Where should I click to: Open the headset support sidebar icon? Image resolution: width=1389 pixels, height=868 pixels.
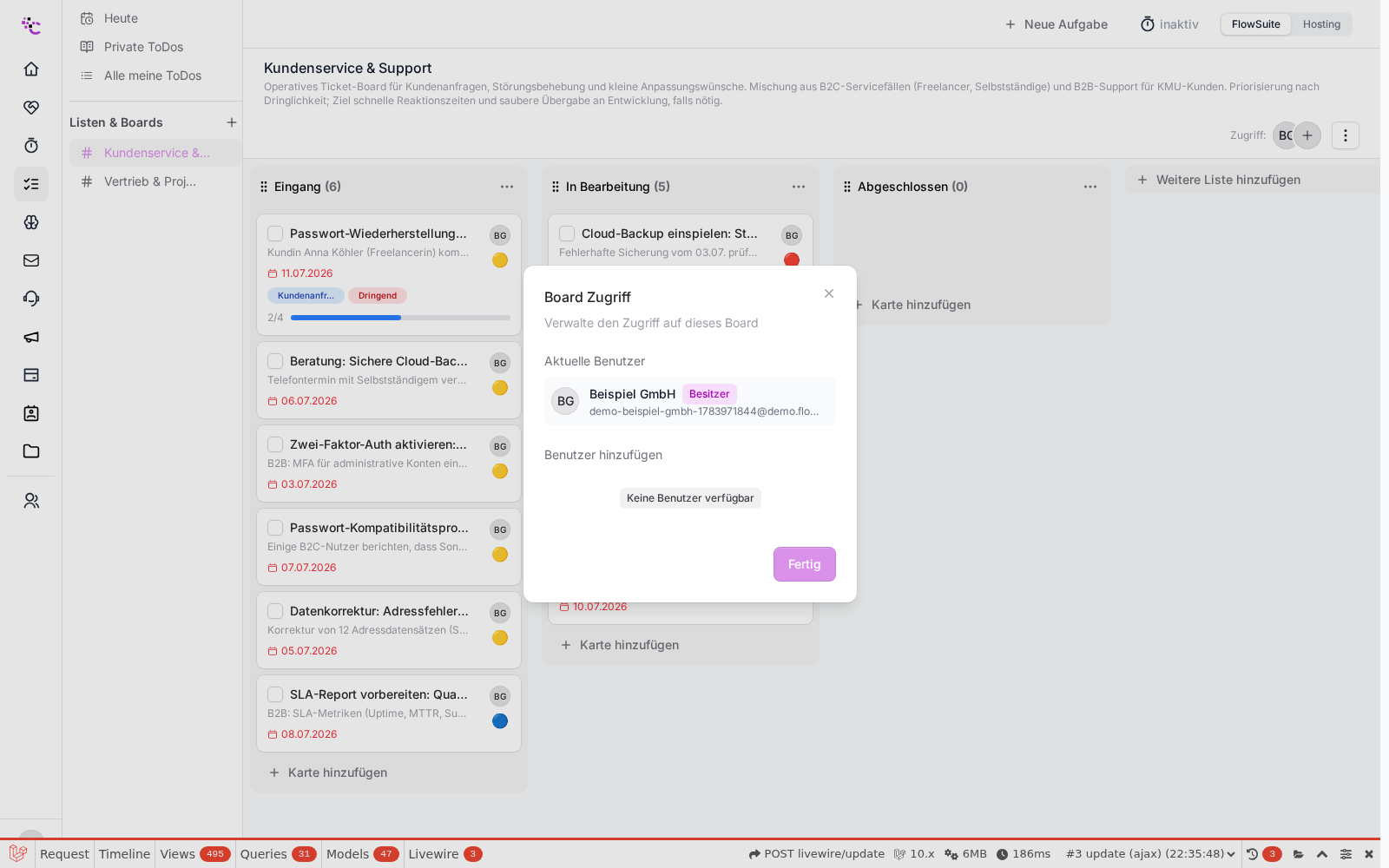[31, 299]
